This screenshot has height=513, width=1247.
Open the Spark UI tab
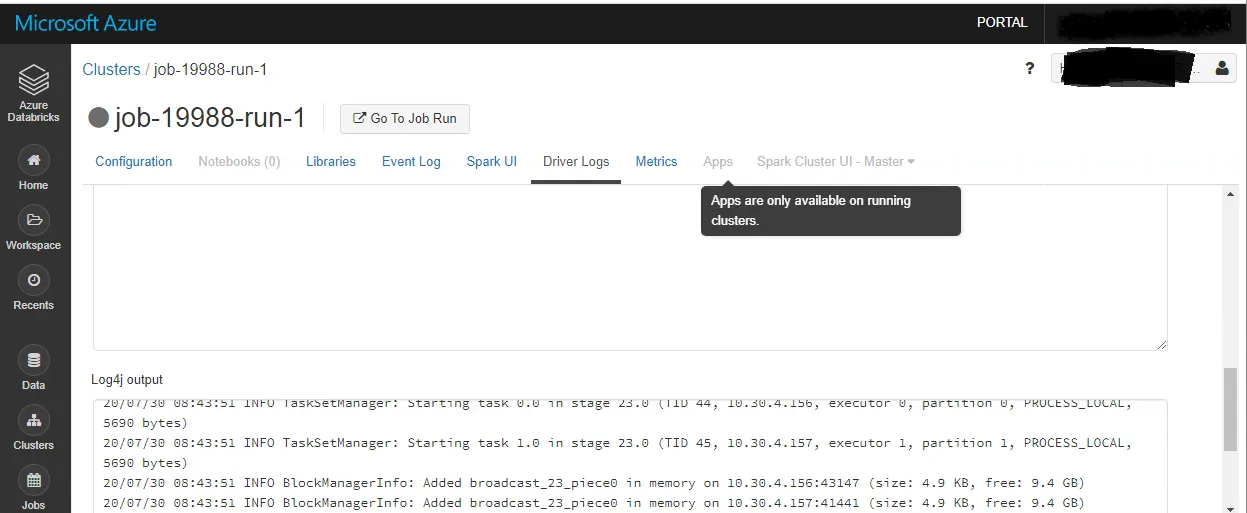pyautogui.click(x=492, y=161)
